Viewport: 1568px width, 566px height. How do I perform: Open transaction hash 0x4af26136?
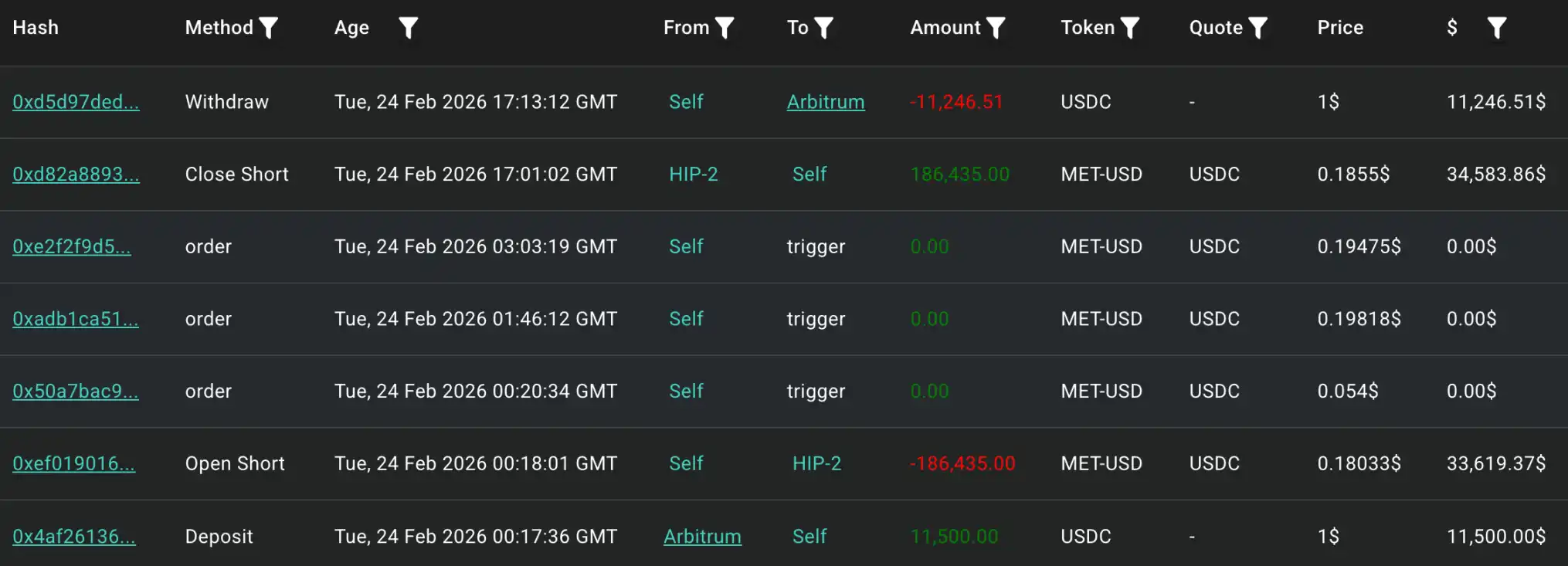[73, 536]
